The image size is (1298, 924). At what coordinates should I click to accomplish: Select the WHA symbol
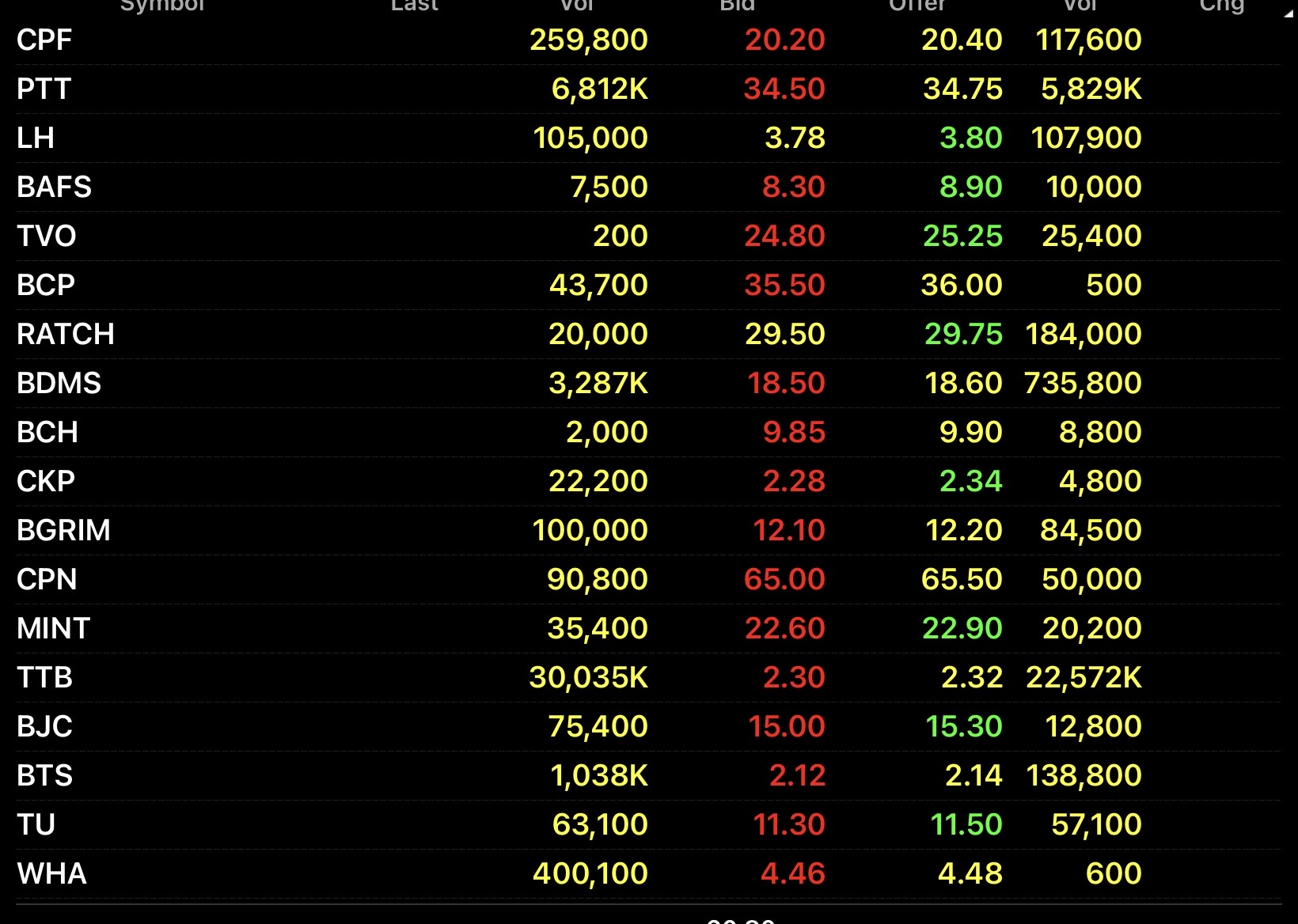(x=52, y=873)
